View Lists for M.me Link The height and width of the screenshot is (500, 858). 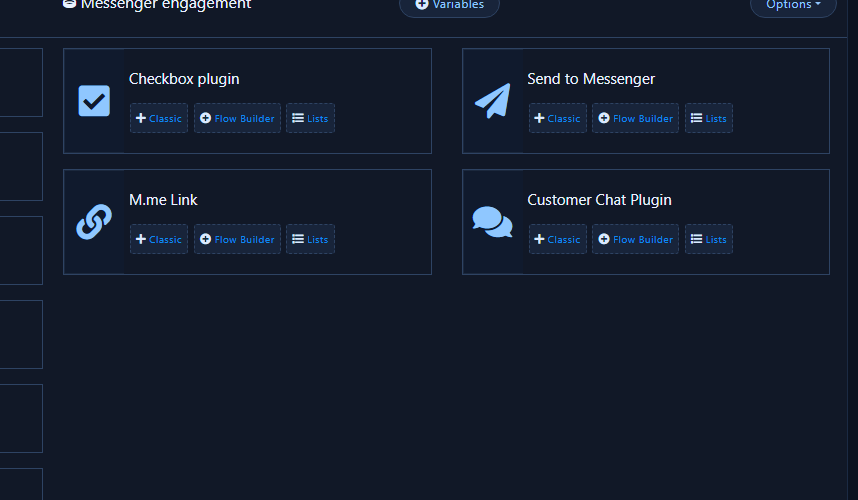[x=310, y=239]
